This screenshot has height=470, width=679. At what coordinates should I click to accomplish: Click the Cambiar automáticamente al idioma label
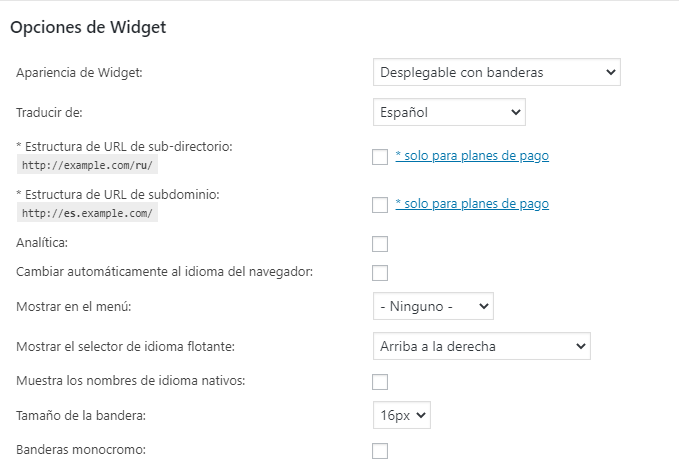pyautogui.click(x=165, y=272)
